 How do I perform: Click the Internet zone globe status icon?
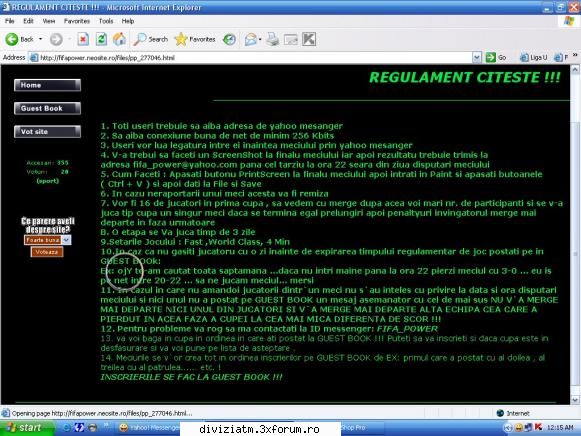[500, 413]
